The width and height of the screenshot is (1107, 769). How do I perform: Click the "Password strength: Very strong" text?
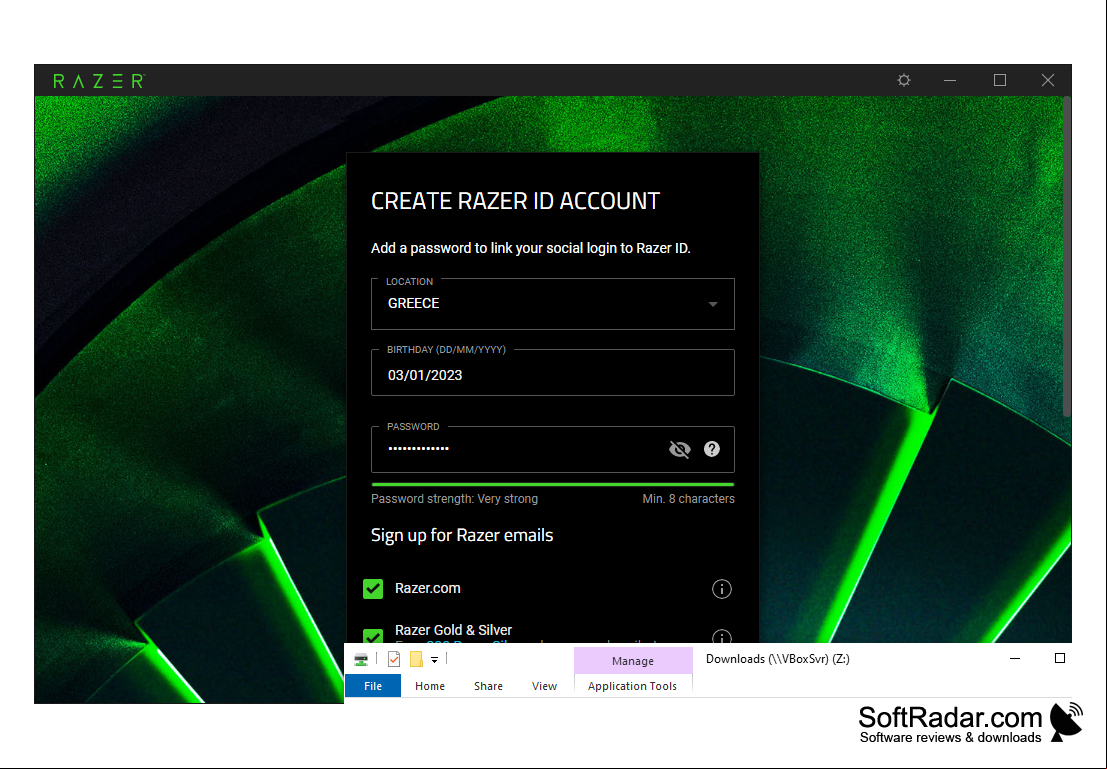click(455, 499)
